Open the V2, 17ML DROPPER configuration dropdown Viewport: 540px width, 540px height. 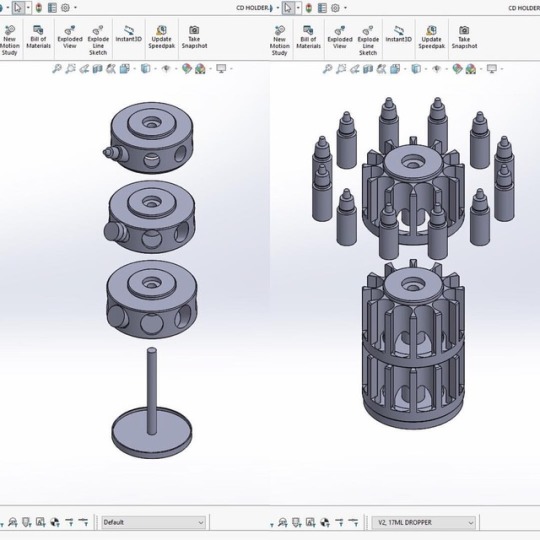tap(424, 522)
